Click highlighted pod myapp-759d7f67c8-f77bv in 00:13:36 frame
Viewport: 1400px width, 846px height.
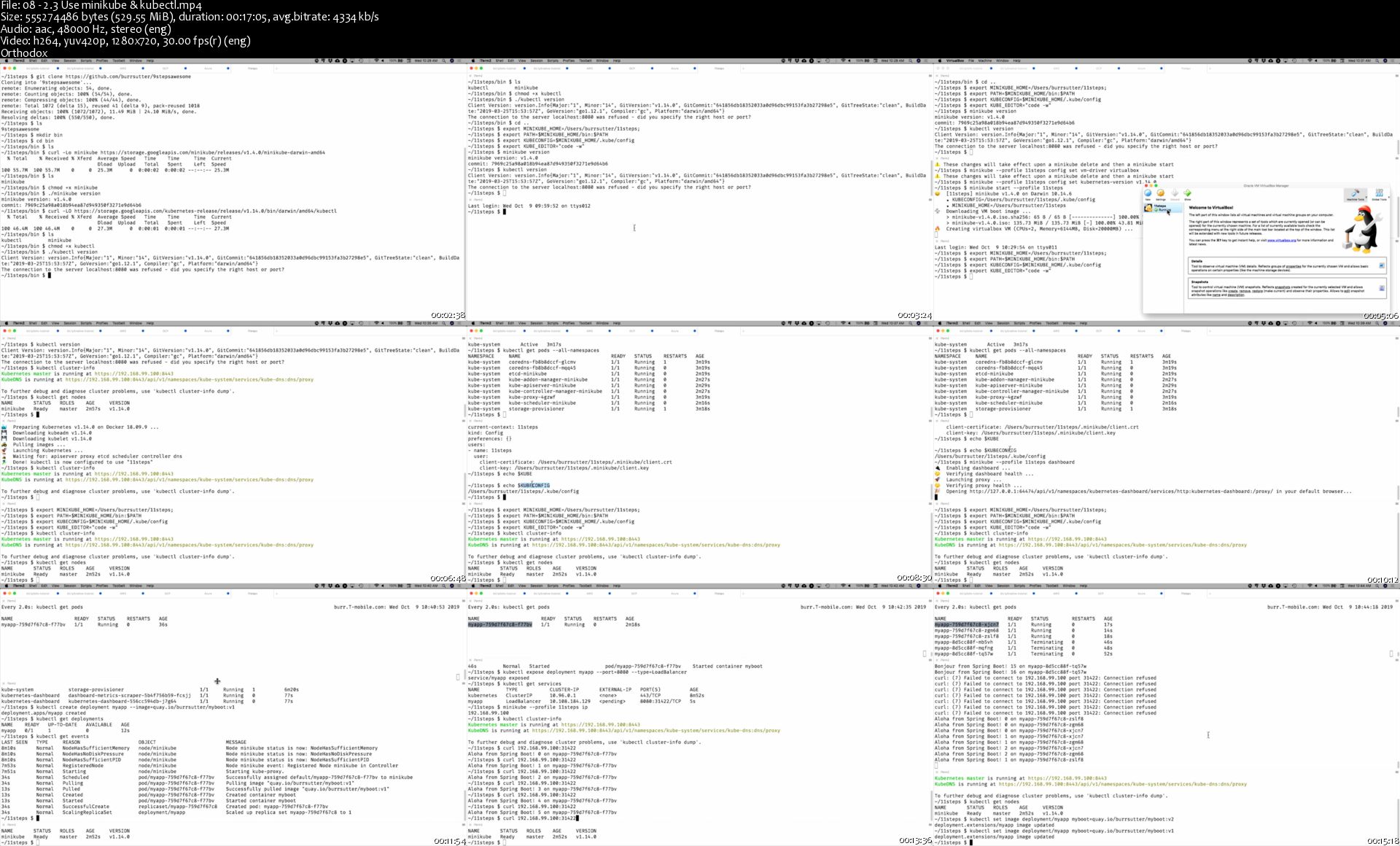coord(500,624)
